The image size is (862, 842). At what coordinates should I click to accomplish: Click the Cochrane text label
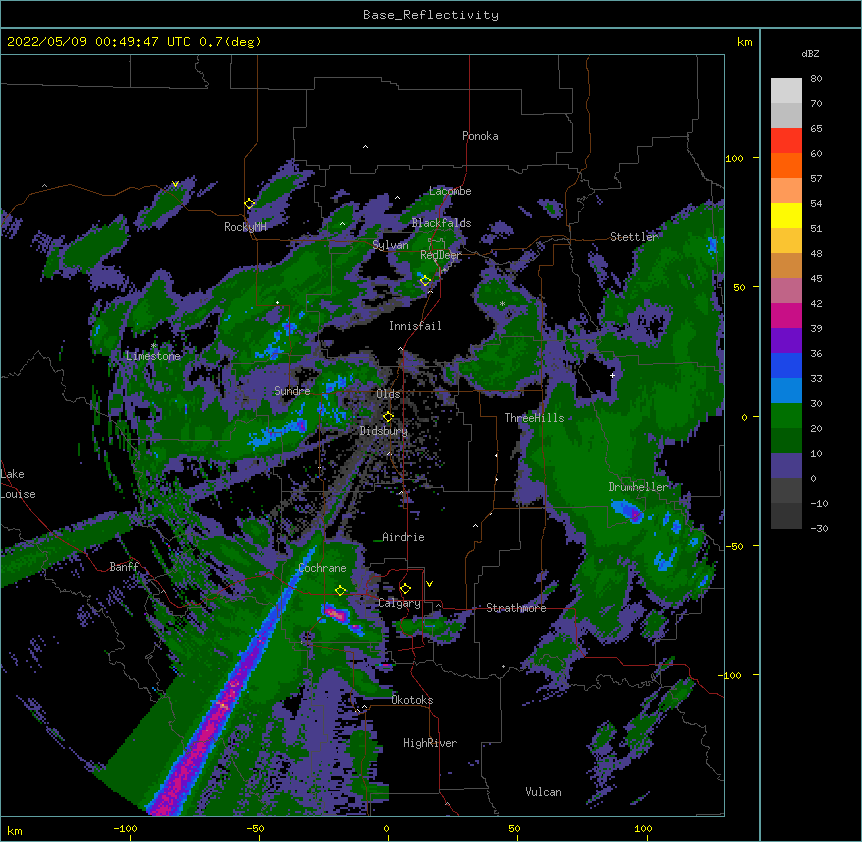pos(322,568)
